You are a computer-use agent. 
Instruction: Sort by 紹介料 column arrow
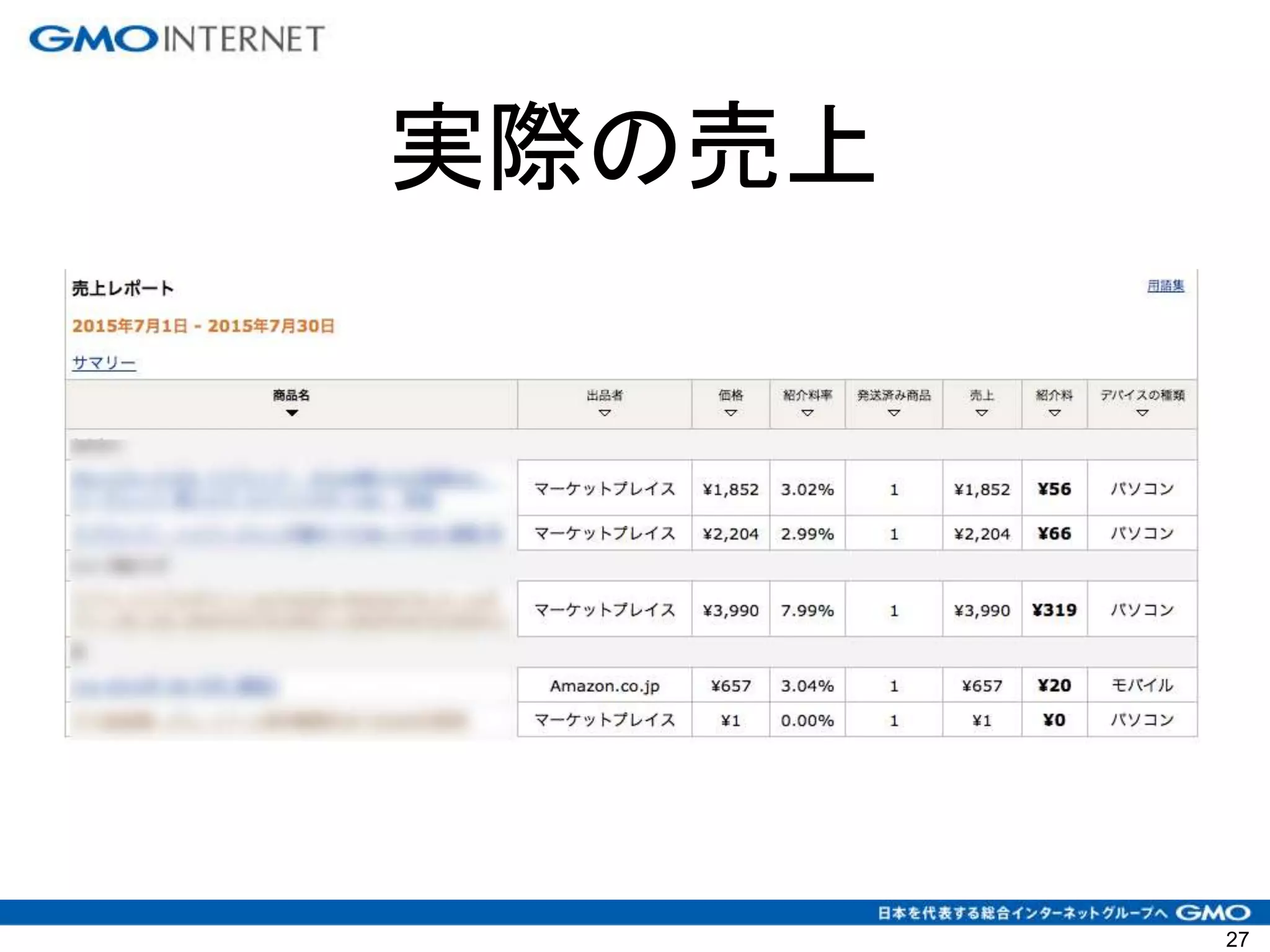[x=1054, y=413]
